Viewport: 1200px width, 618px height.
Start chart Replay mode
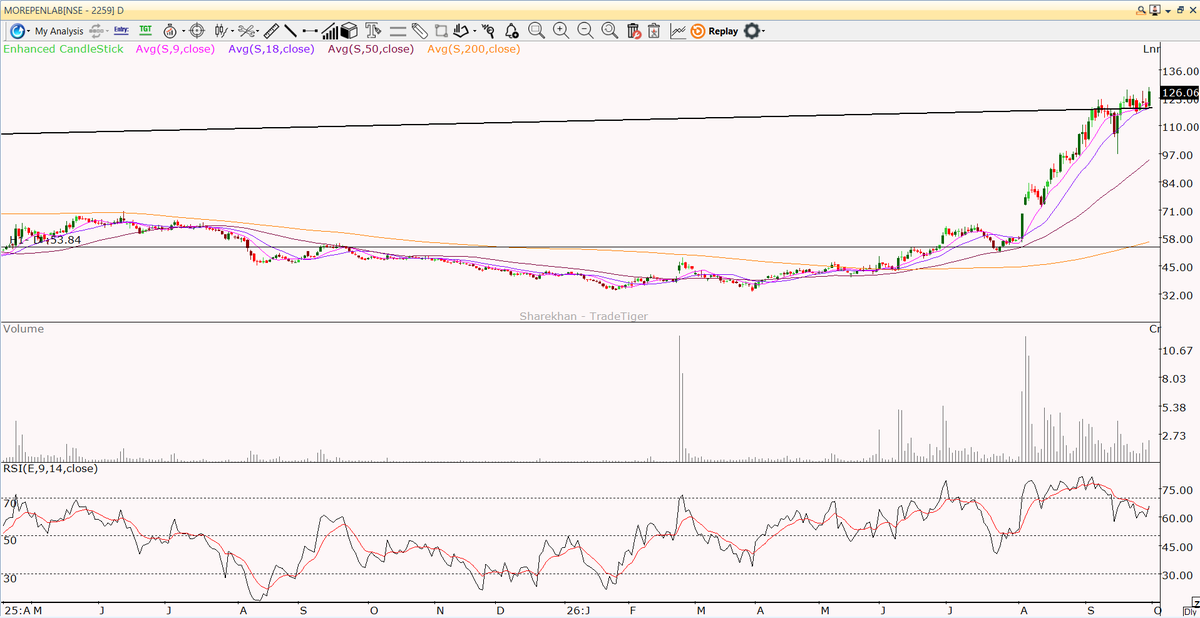coord(715,31)
